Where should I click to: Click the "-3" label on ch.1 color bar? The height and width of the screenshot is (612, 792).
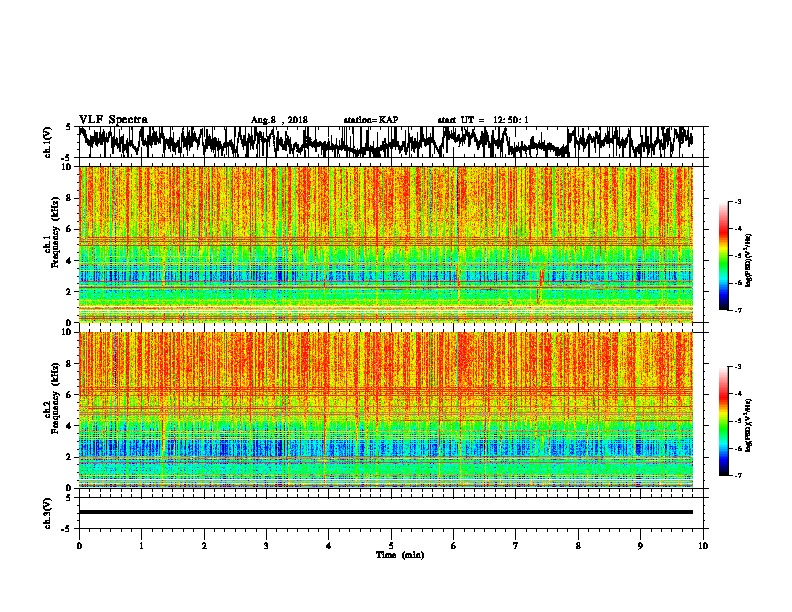coord(737,202)
